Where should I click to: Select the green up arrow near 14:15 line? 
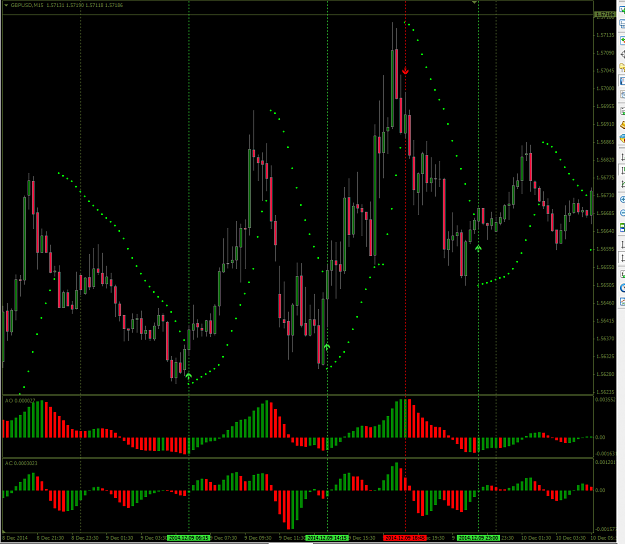click(327, 347)
